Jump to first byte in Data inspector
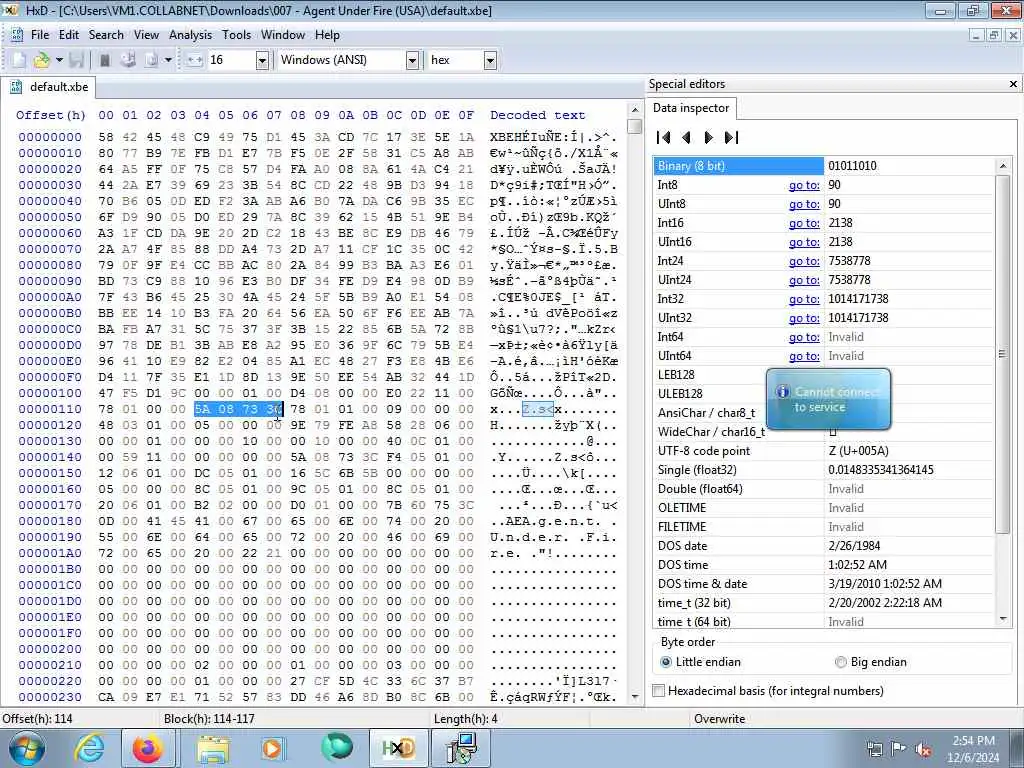1024x768 pixels. (664, 137)
